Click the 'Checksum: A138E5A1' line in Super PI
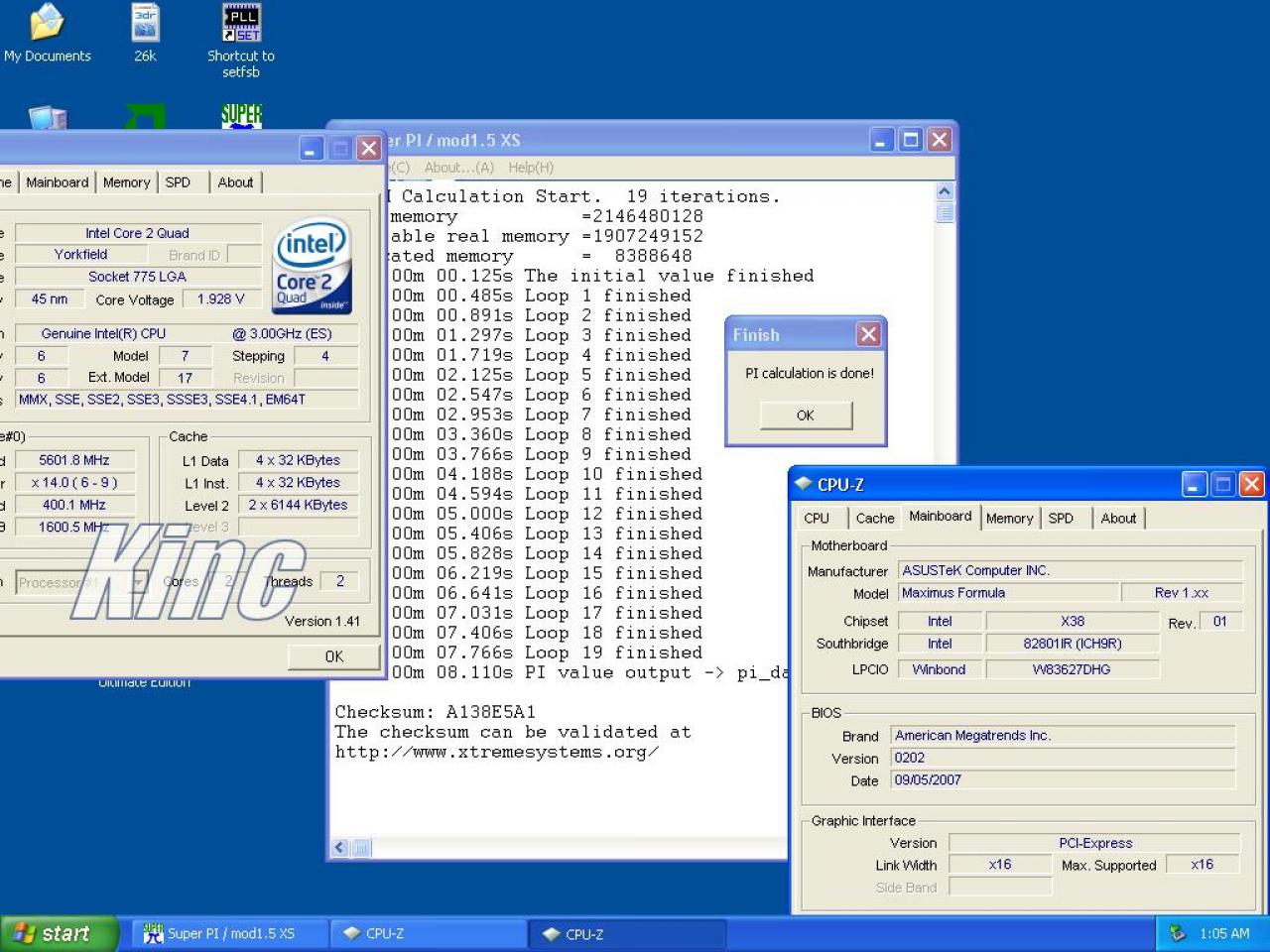Image resolution: width=1270 pixels, height=952 pixels. point(436,712)
